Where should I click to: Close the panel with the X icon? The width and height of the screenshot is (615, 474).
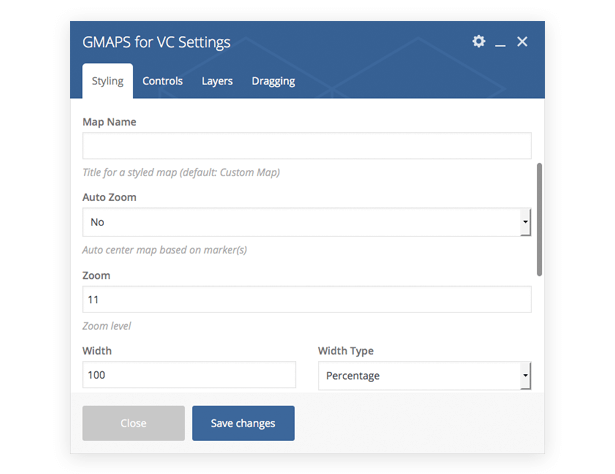522,41
